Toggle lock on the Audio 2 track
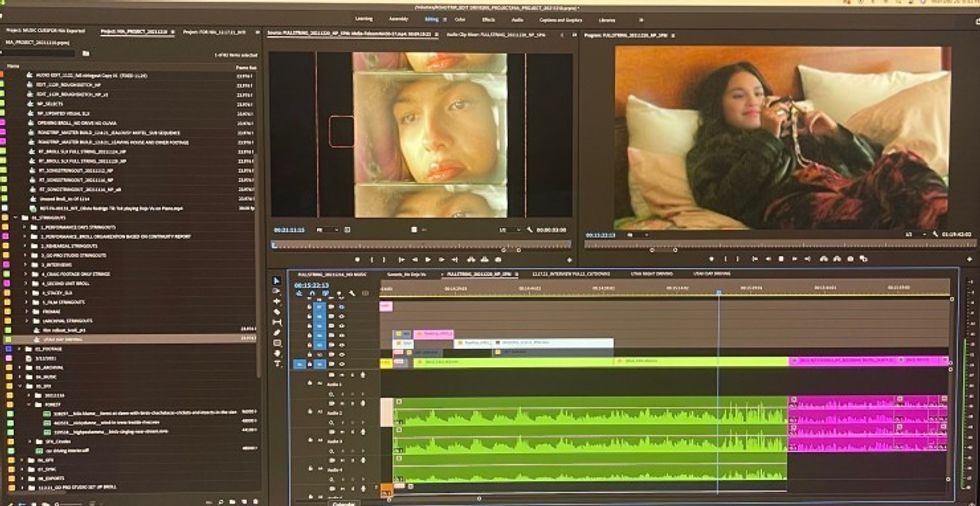Screen dimensions: 980x506 point(309,412)
